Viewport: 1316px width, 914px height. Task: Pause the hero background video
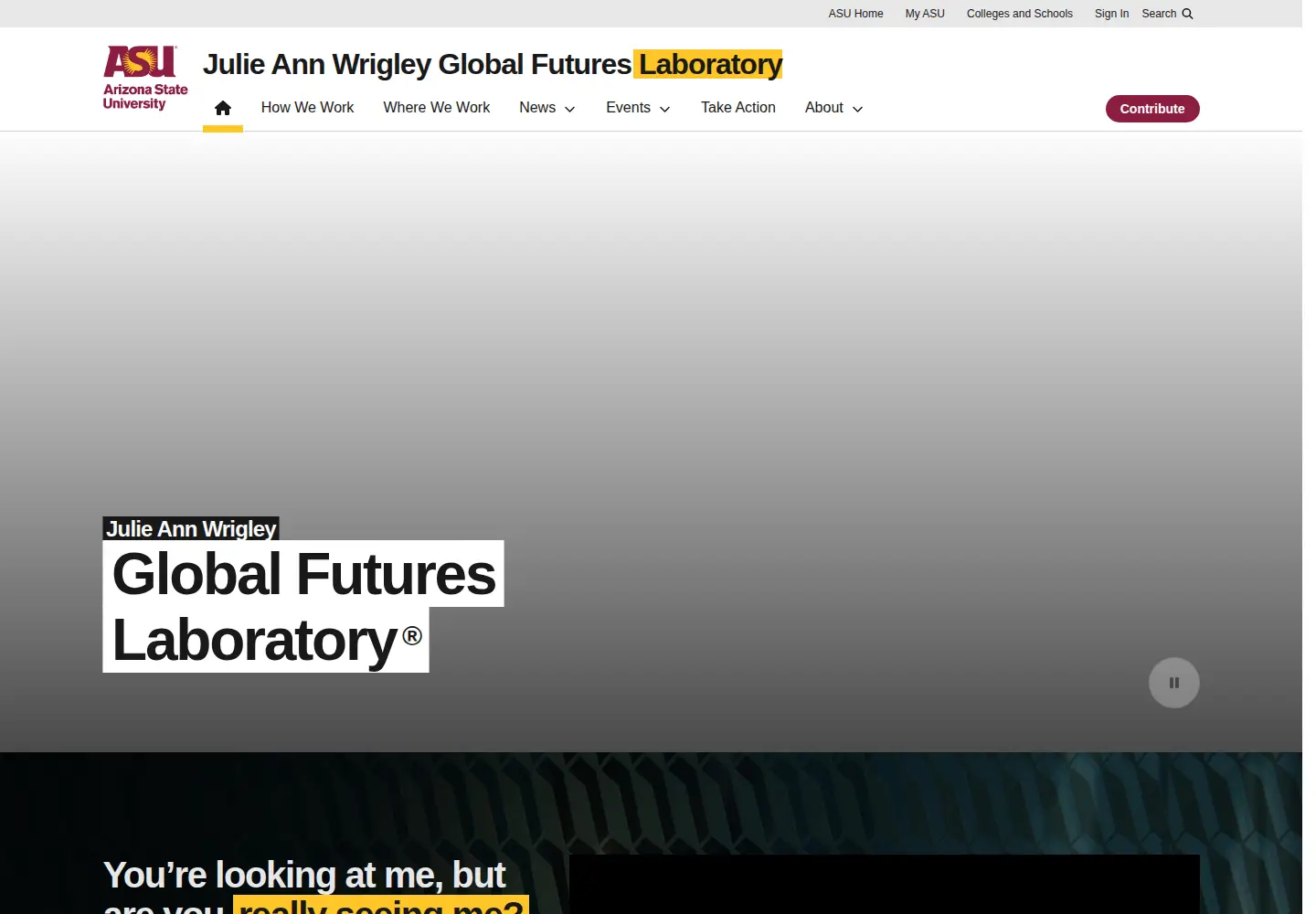point(1174,683)
